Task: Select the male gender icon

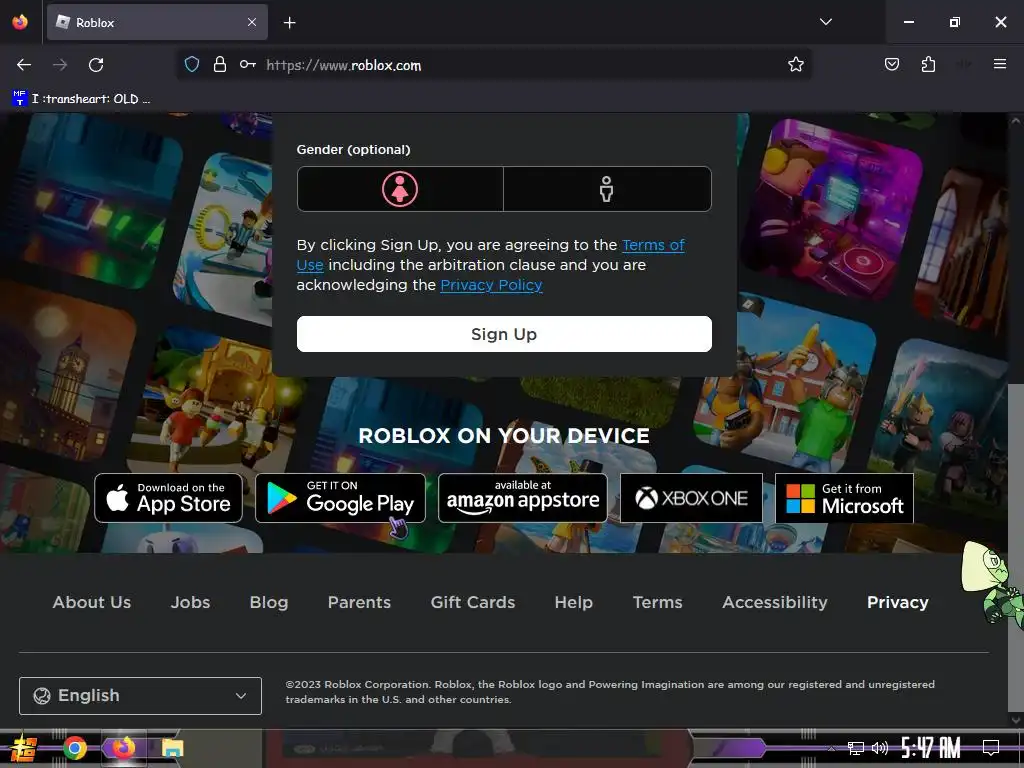Action: coord(607,189)
